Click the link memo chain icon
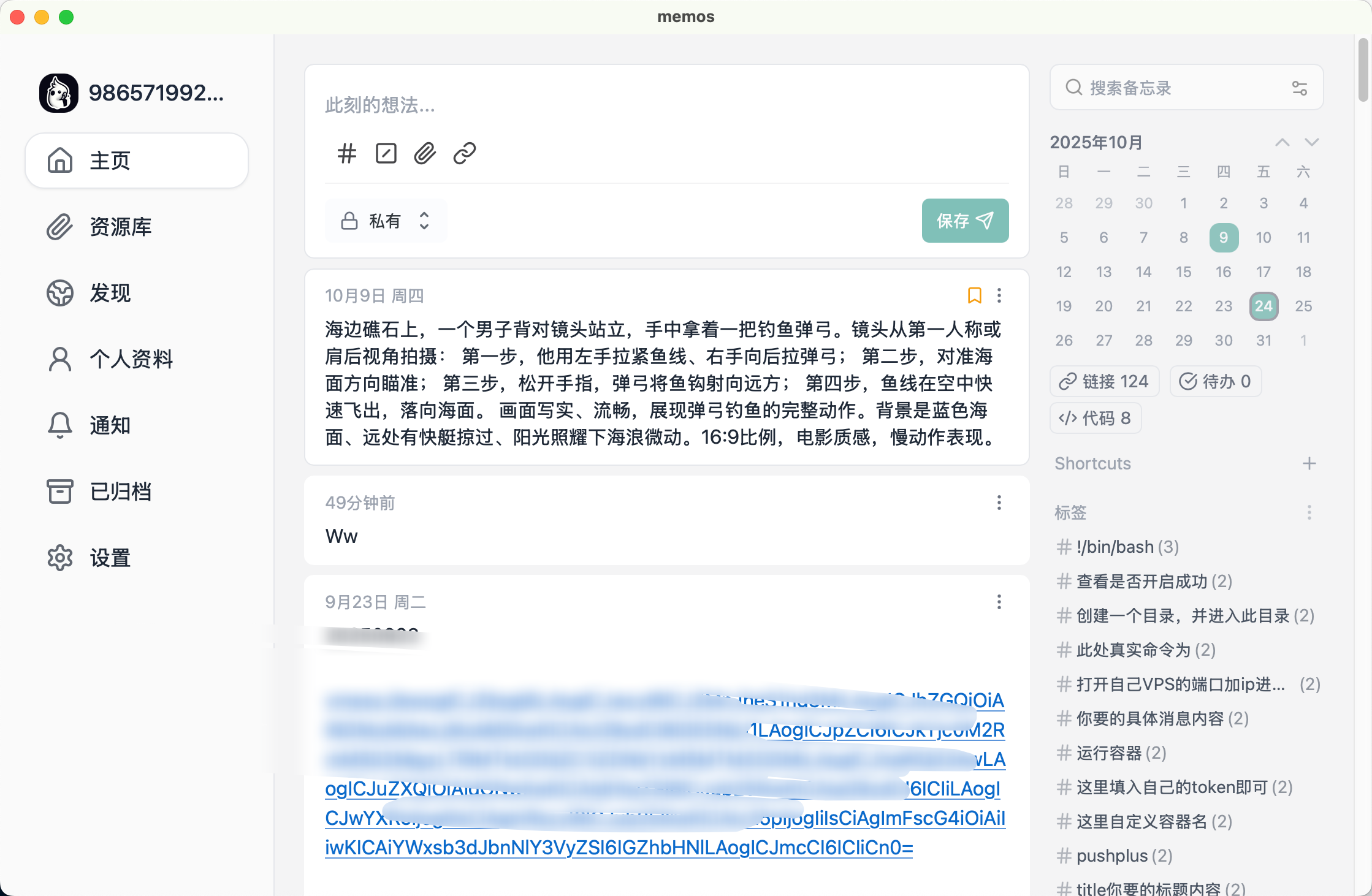The height and width of the screenshot is (896, 1372). 464,153
